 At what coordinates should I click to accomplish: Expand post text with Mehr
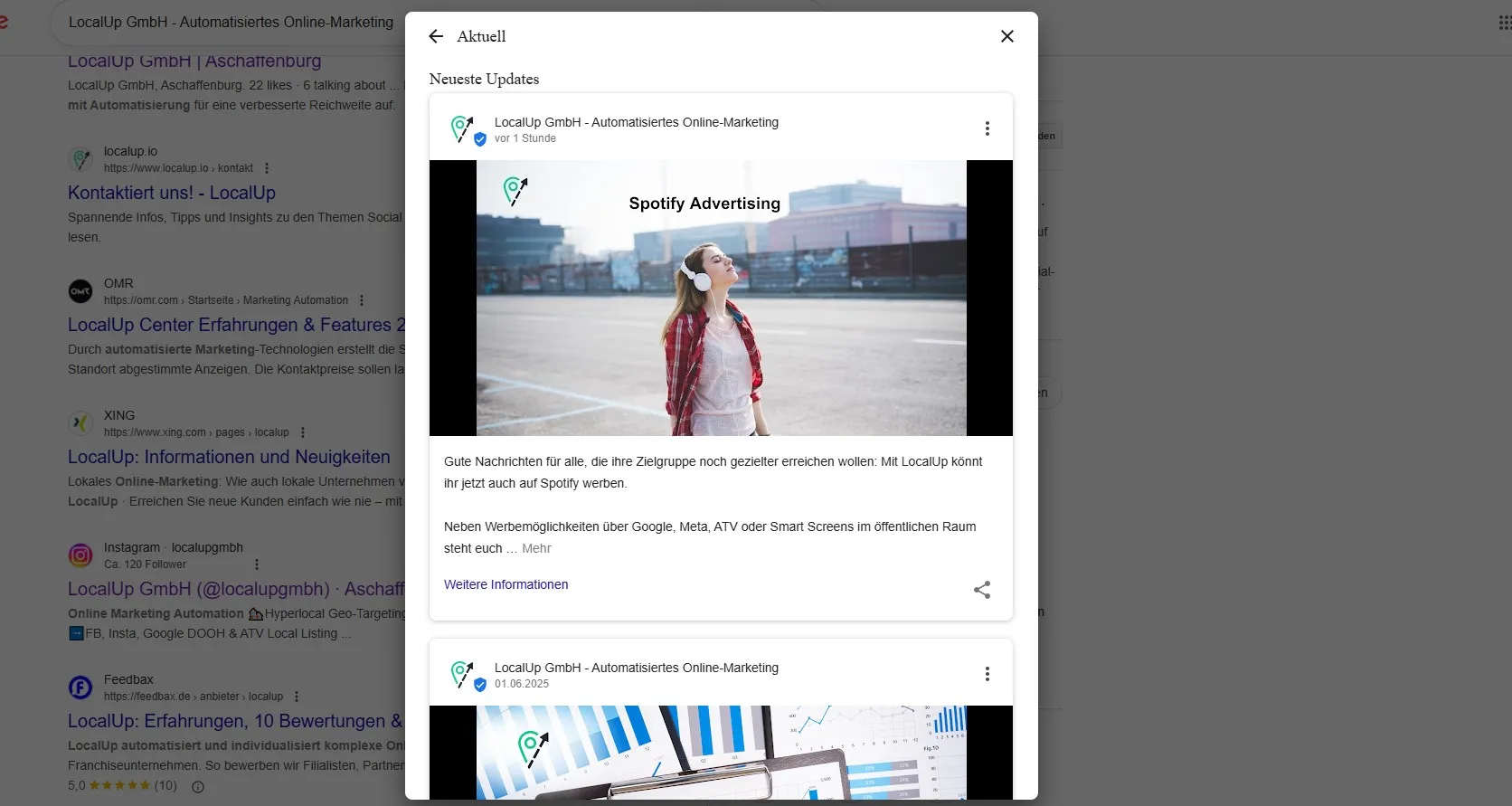point(536,548)
